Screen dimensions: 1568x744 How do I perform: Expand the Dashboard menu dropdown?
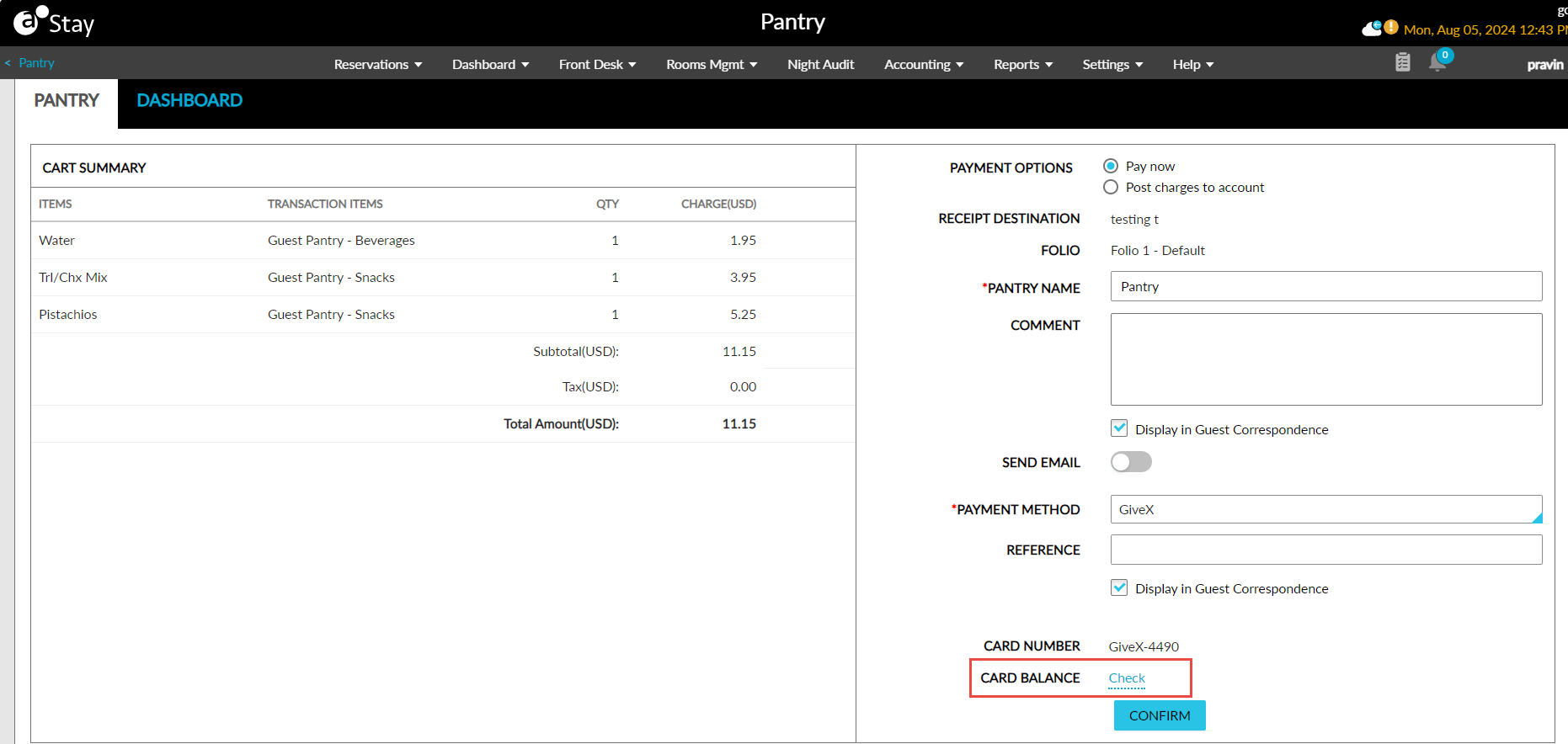pyautogui.click(x=491, y=65)
